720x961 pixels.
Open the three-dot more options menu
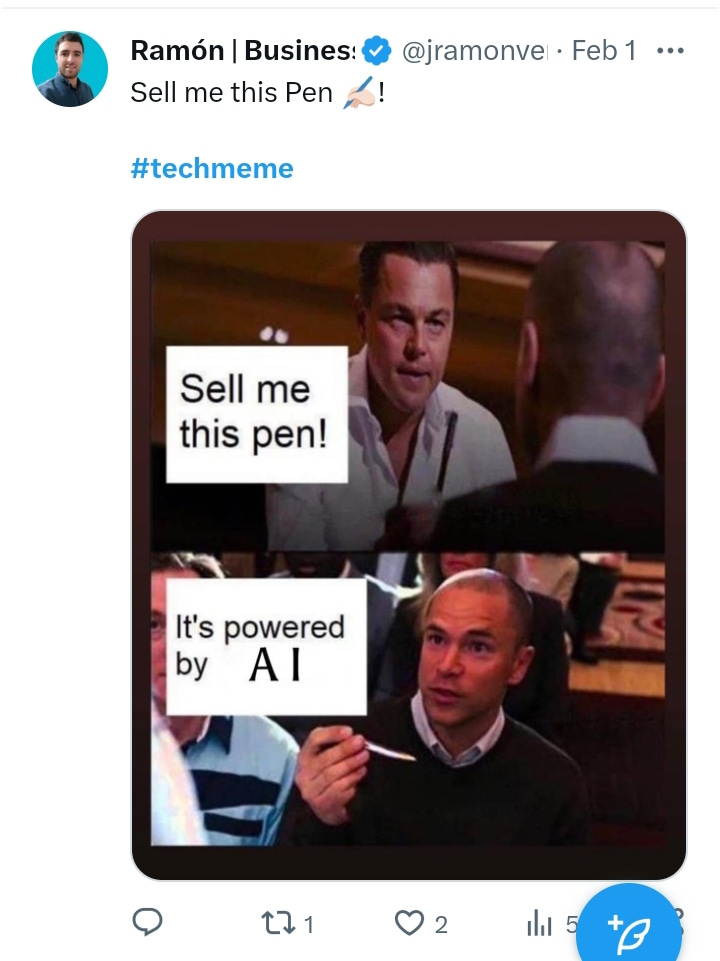[670, 50]
